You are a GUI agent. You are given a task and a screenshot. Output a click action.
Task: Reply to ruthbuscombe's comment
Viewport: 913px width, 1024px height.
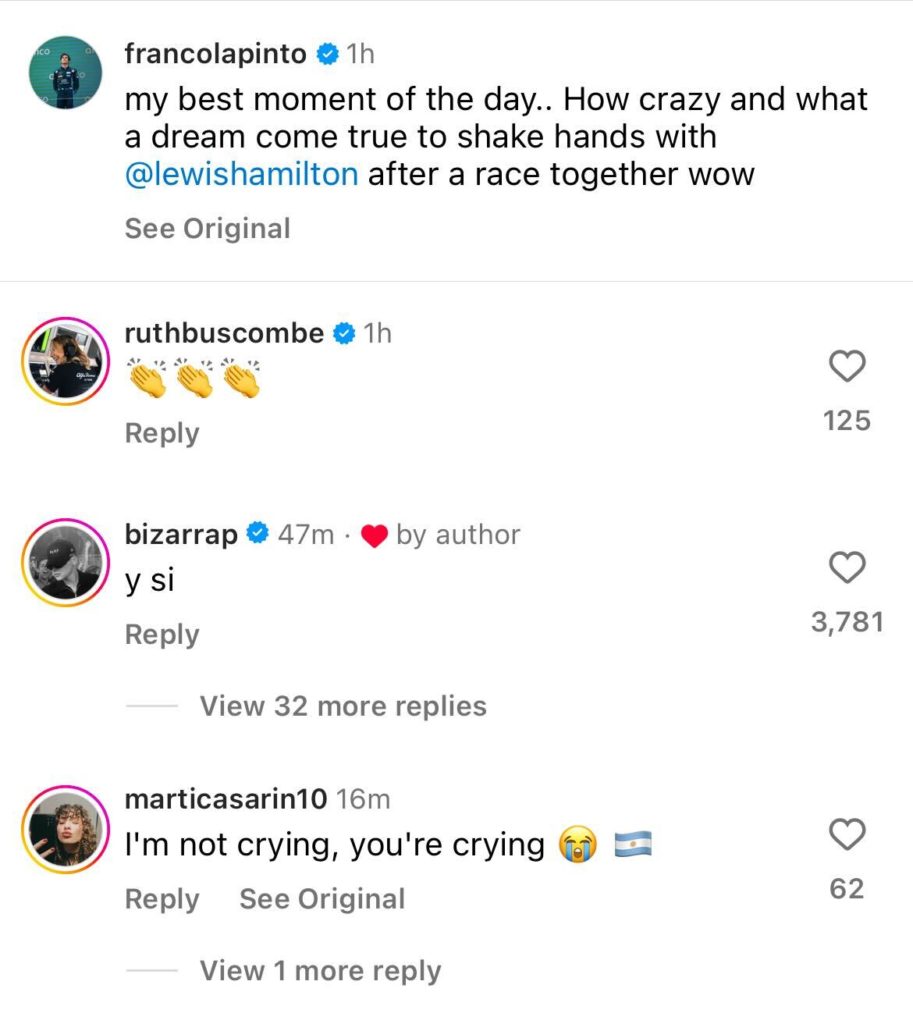tap(162, 434)
